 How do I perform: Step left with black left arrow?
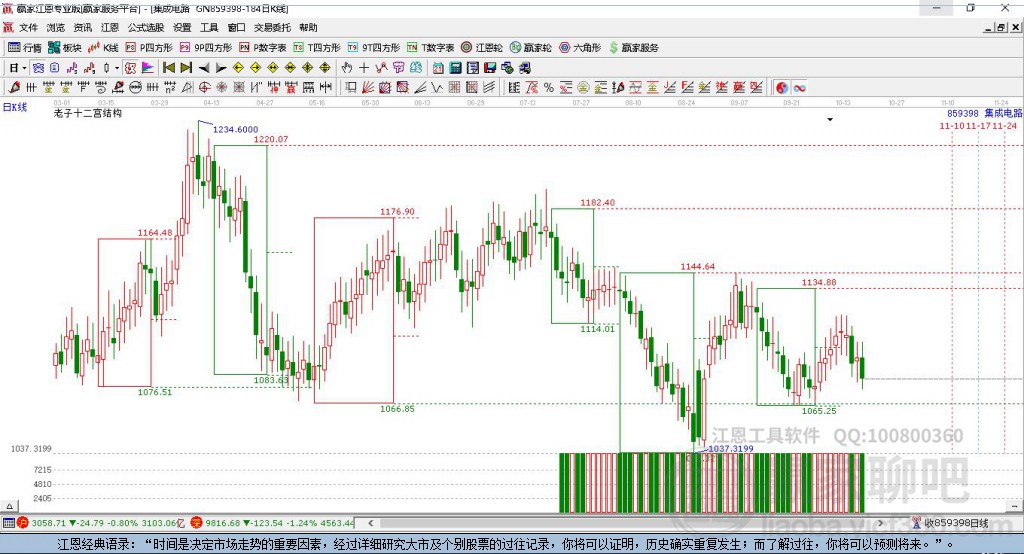(204, 68)
